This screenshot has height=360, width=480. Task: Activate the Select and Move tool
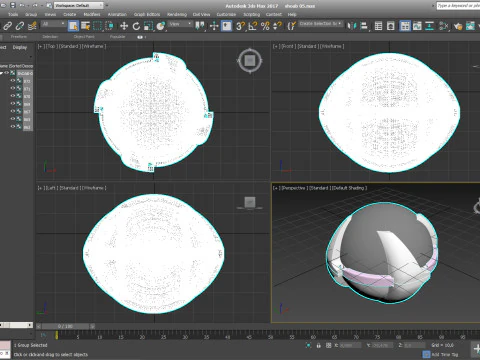(124, 26)
